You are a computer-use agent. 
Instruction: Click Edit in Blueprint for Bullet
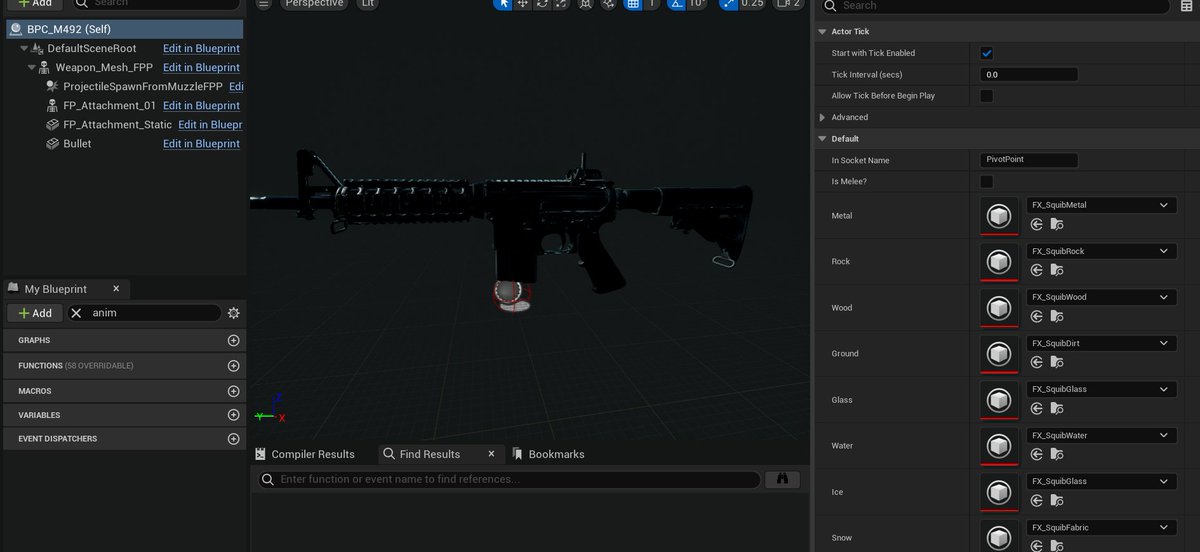pos(201,143)
